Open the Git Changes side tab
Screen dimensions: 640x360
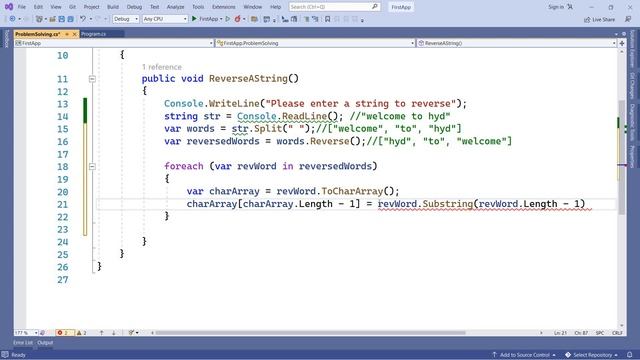(x=633, y=86)
